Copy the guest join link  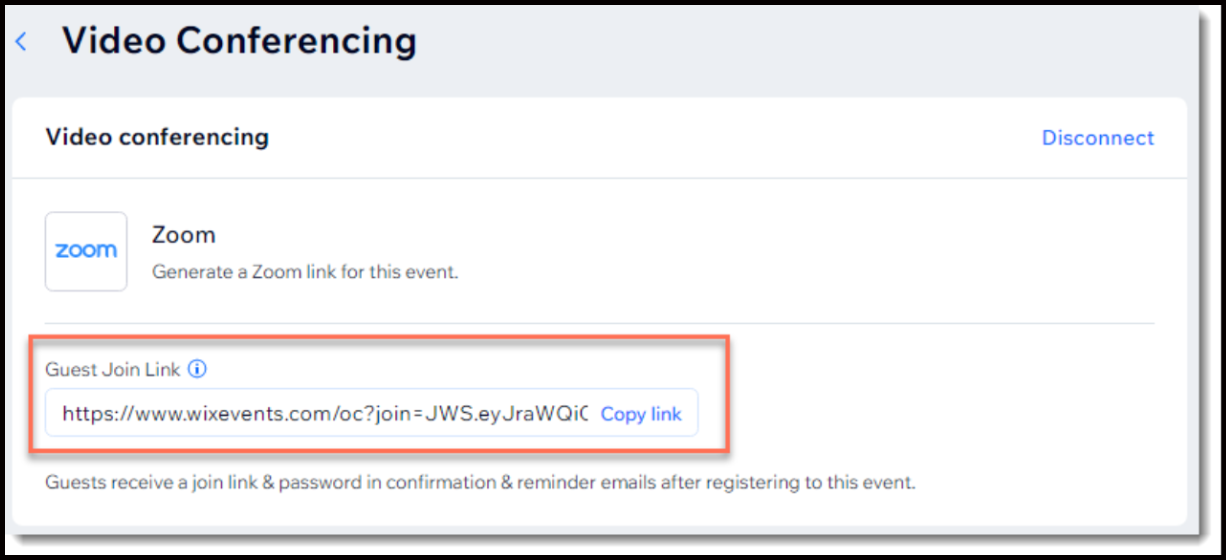tap(640, 414)
